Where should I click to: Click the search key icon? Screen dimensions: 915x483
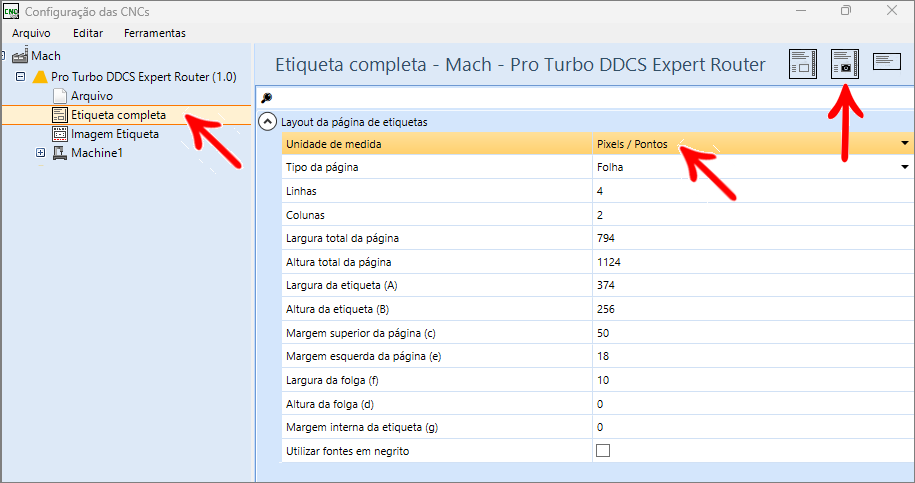point(267,97)
